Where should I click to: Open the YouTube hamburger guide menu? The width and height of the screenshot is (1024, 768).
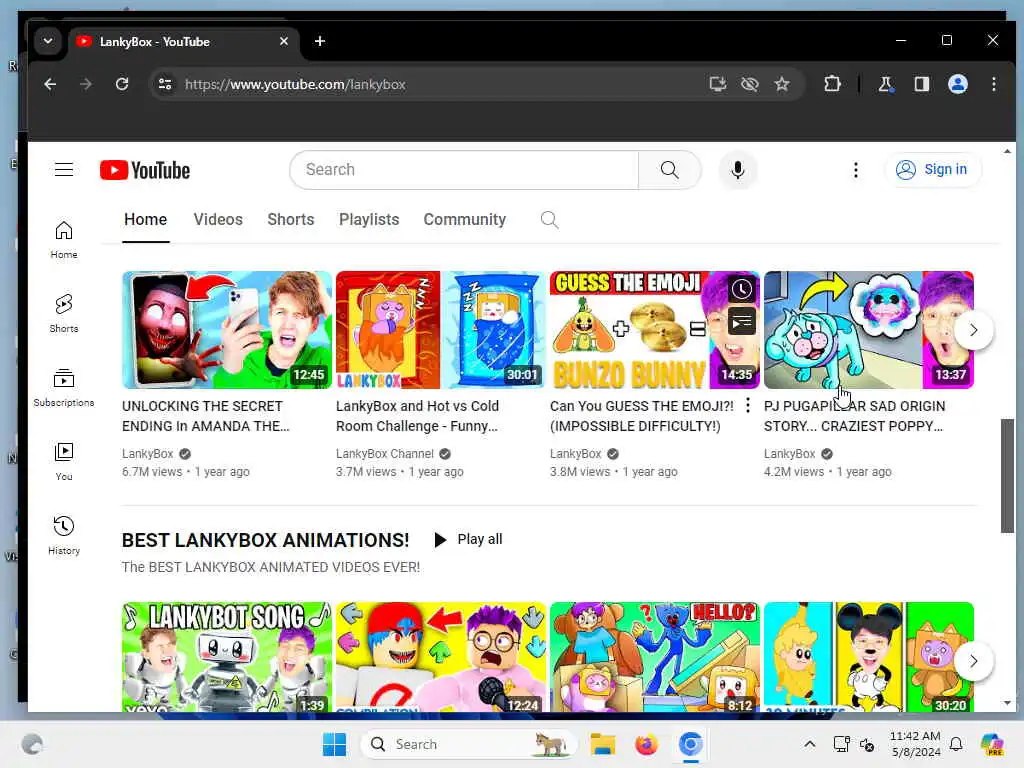(63, 170)
